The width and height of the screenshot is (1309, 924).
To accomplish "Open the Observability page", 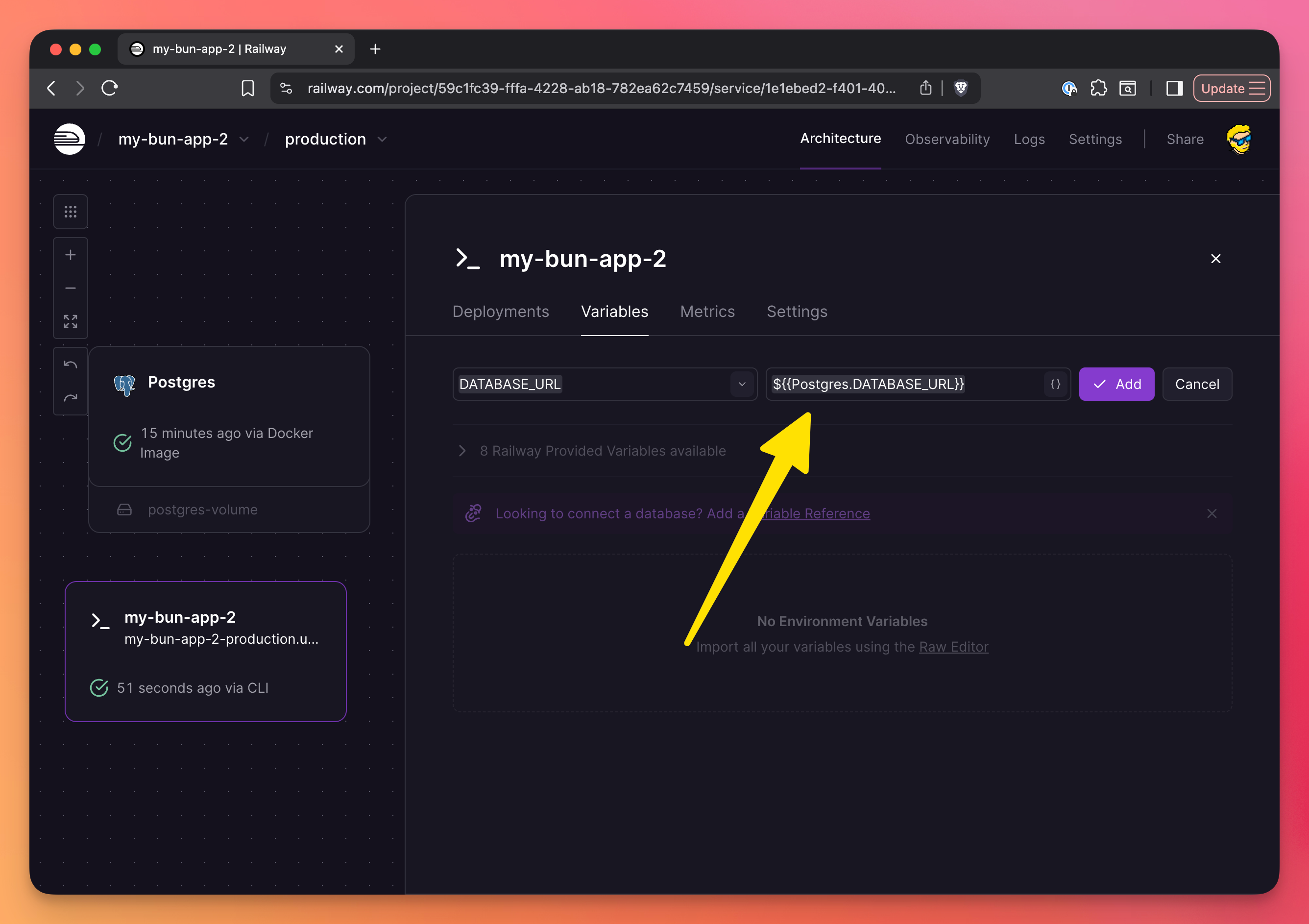I will pyautogui.click(x=946, y=139).
